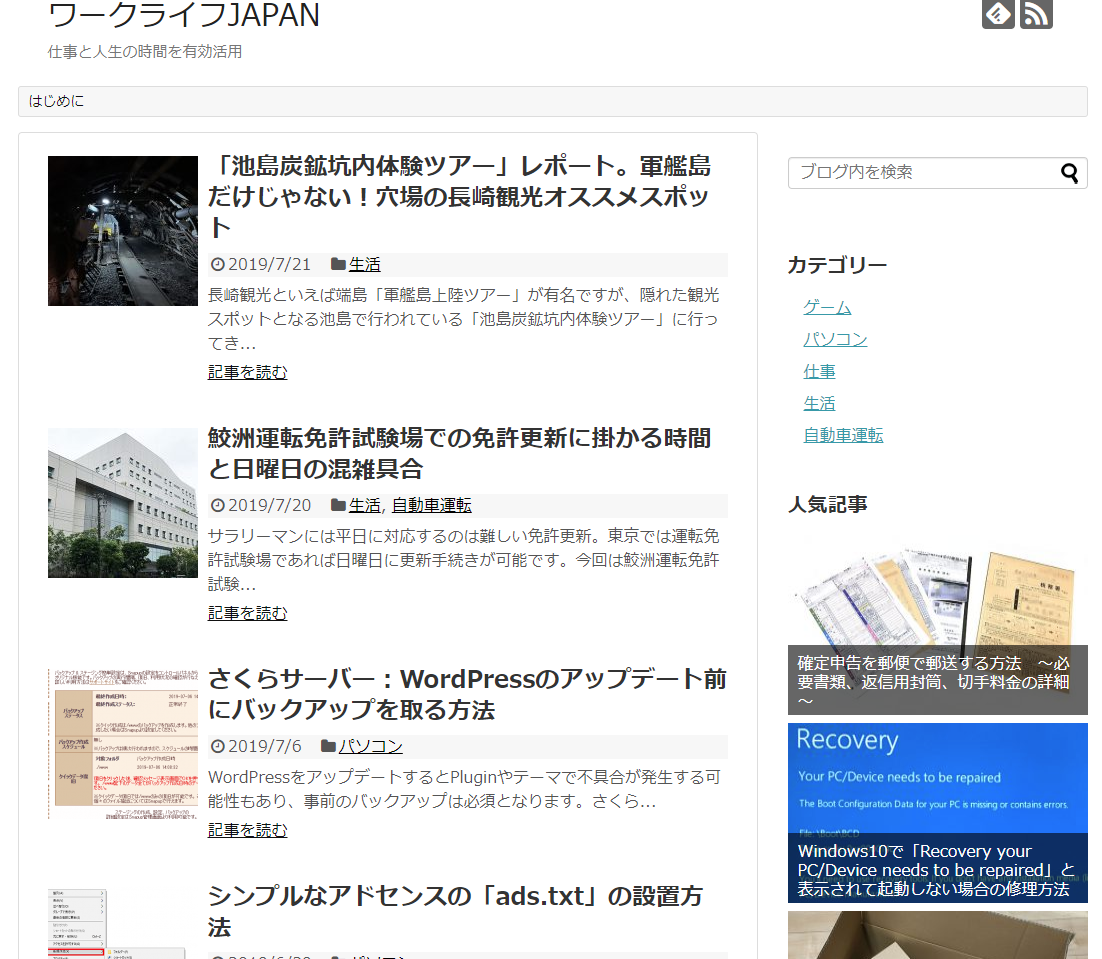Select 自動車運転 in the category sidebar
1102x959 pixels.
[x=843, y=436]
